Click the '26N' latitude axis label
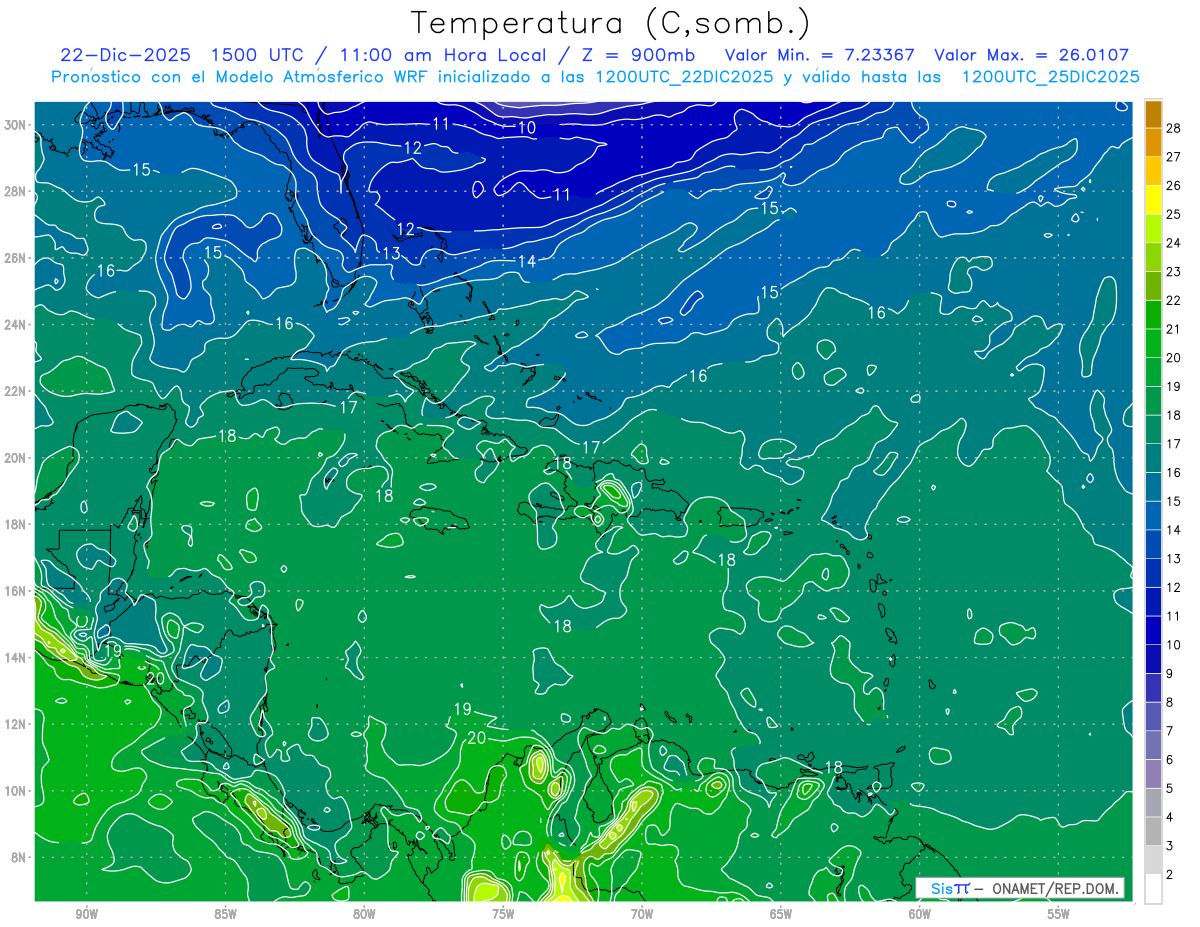Viewport: 1200px width, 927px height. [16, 258]
